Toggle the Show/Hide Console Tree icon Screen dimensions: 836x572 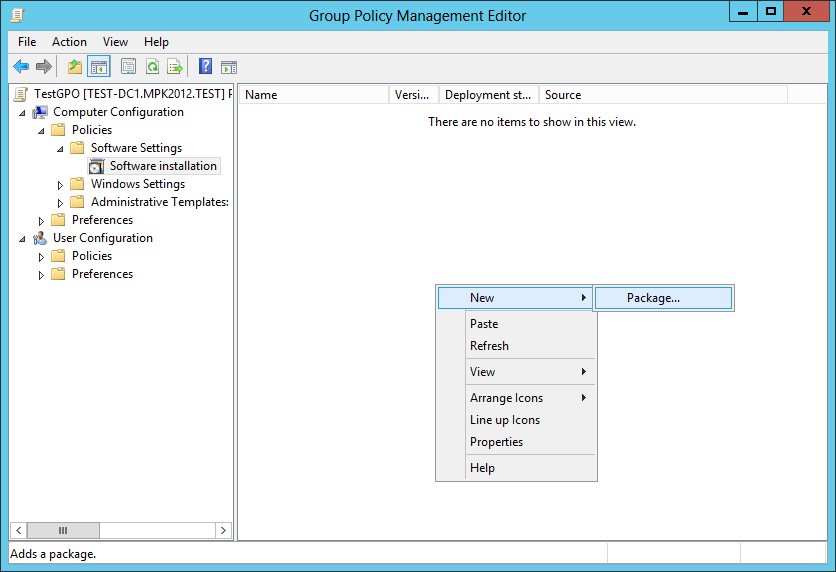(x=99, y=67)
